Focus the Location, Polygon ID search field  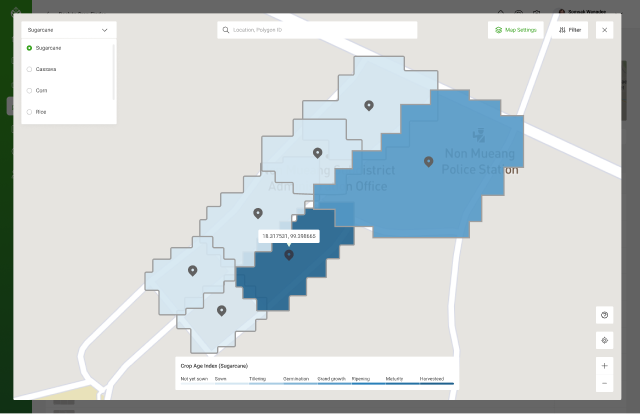point(317,30)
